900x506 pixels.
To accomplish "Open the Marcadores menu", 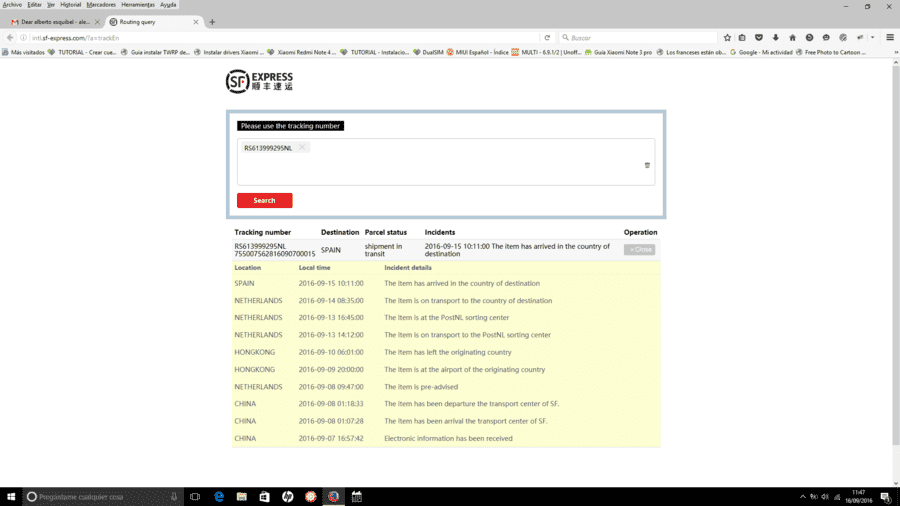I will pos(101,5).
